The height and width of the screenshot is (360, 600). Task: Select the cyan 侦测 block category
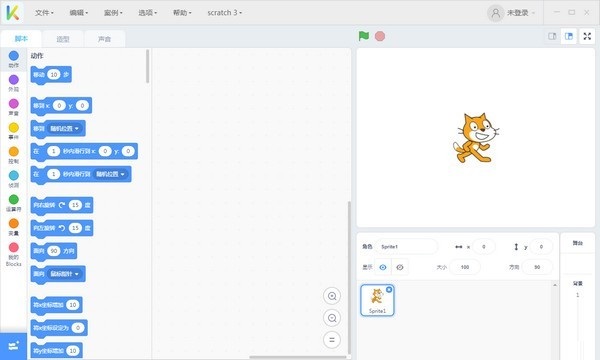click(x=13, y=179)
